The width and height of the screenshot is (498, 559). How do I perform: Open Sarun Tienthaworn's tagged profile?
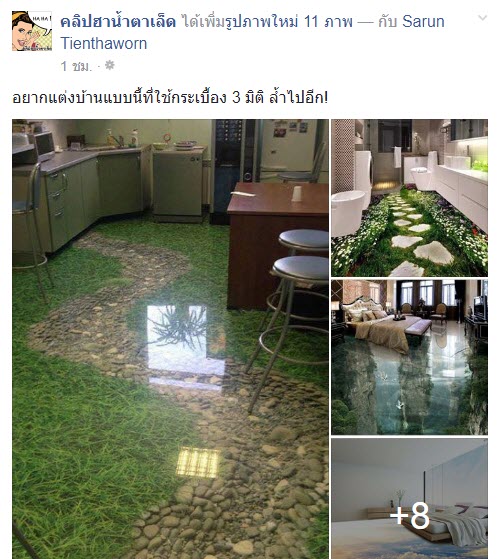tap(252, 32)
